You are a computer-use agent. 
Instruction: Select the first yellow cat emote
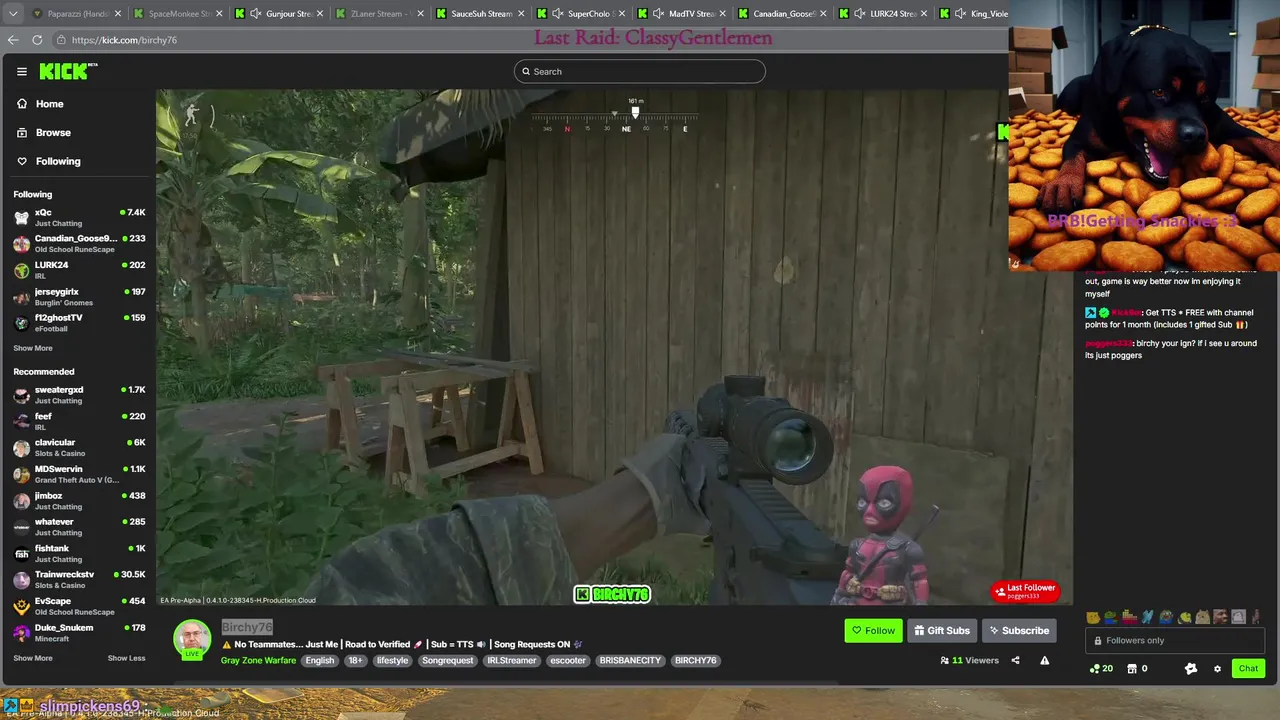(1093, 617)
